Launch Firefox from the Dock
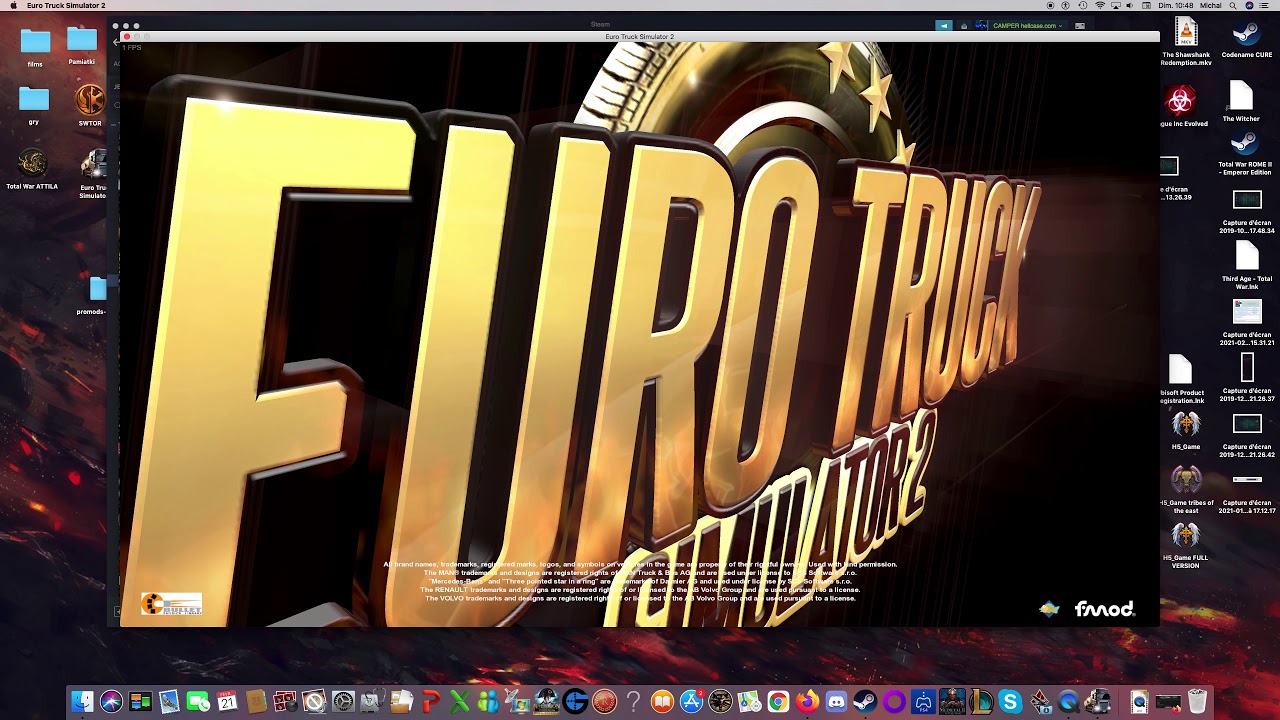The image size is (1280, 720). 807,702
